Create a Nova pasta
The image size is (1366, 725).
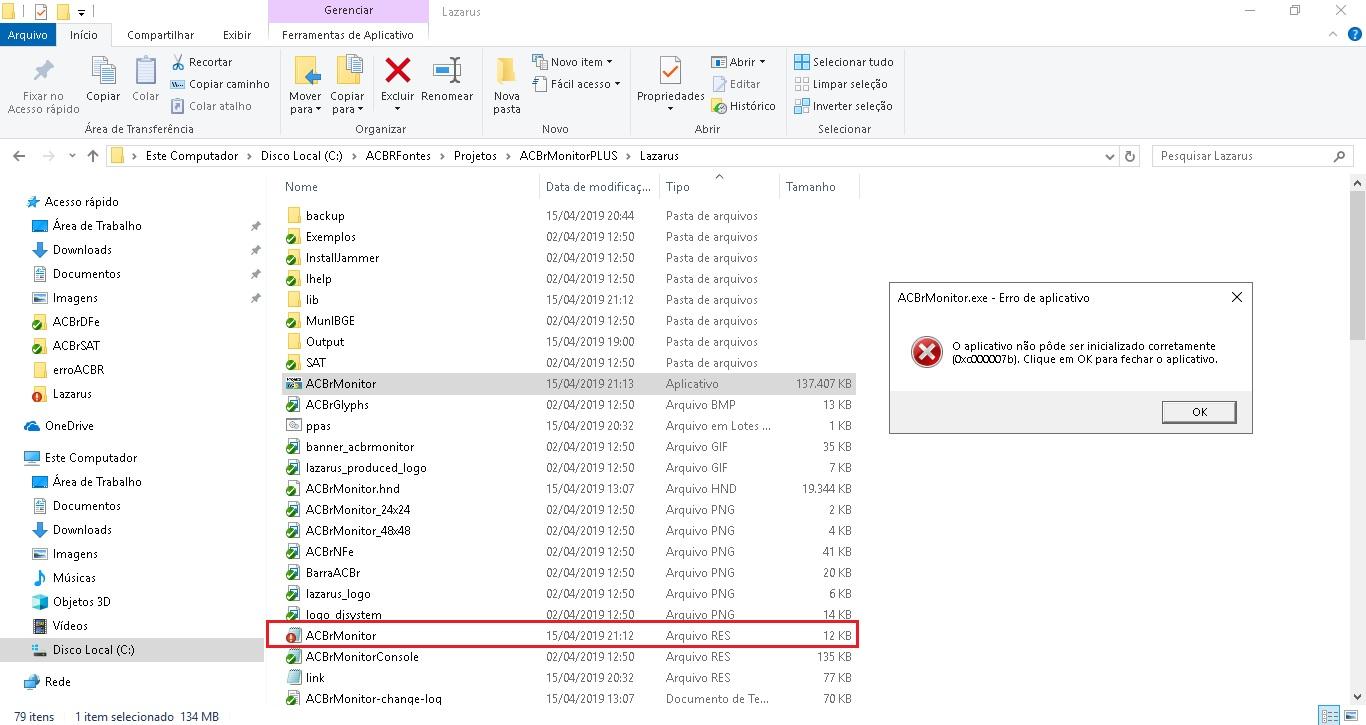(x=507, y=84)
